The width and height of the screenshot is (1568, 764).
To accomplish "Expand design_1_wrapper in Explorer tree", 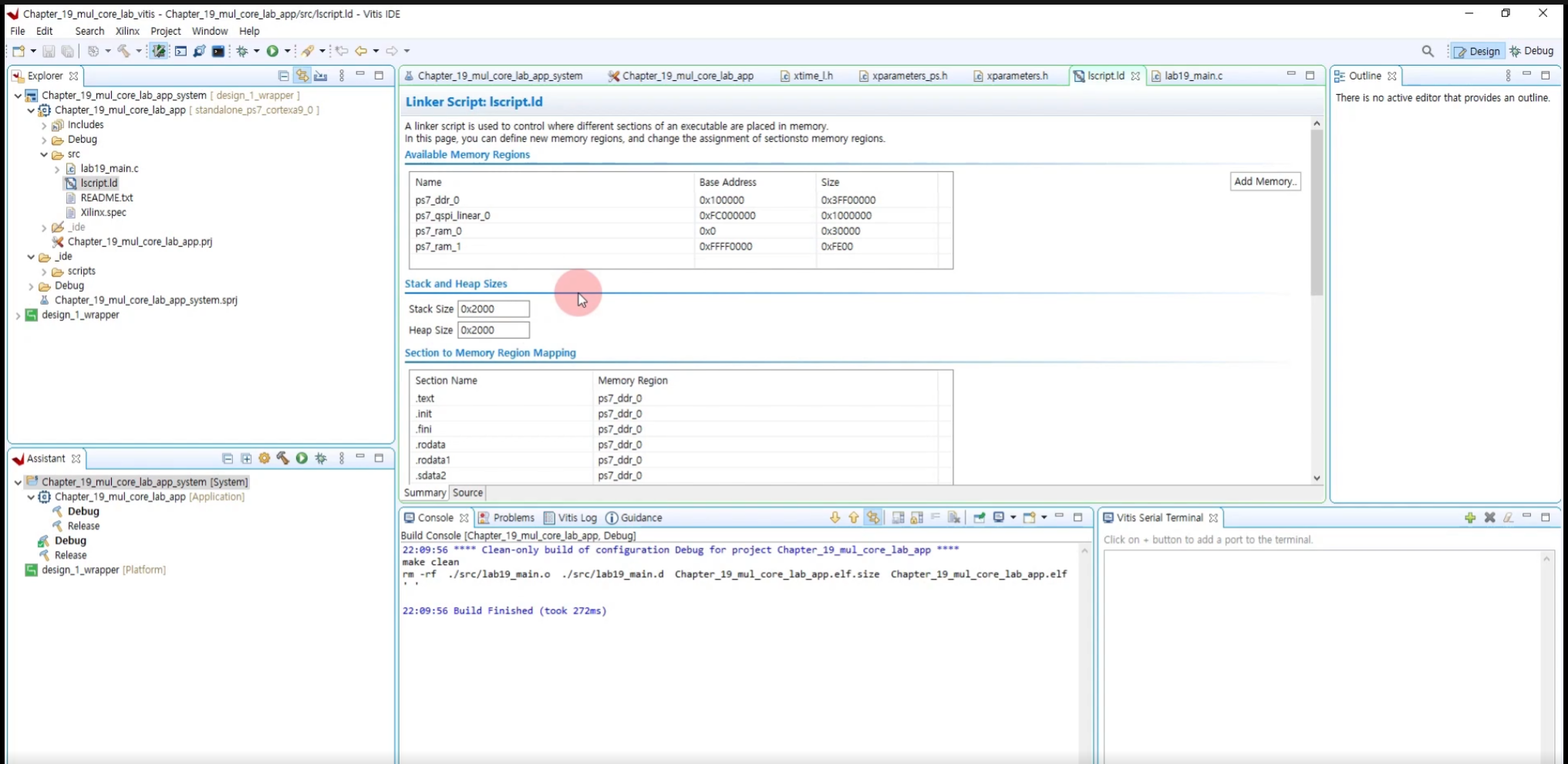I will point(18,316).
